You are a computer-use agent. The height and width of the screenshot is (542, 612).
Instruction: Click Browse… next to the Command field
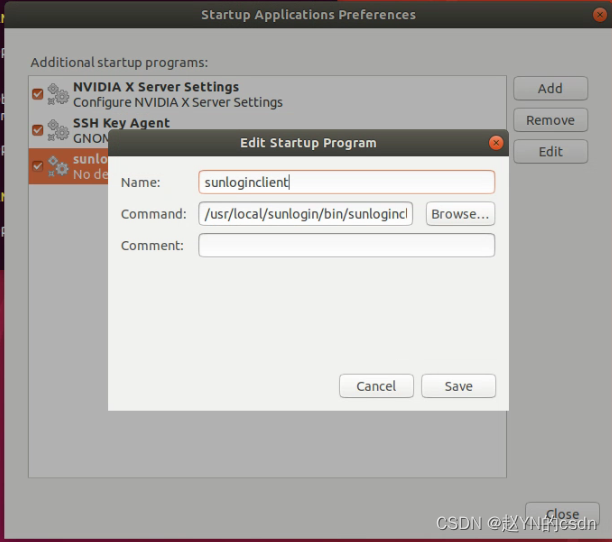coord(460,214)
